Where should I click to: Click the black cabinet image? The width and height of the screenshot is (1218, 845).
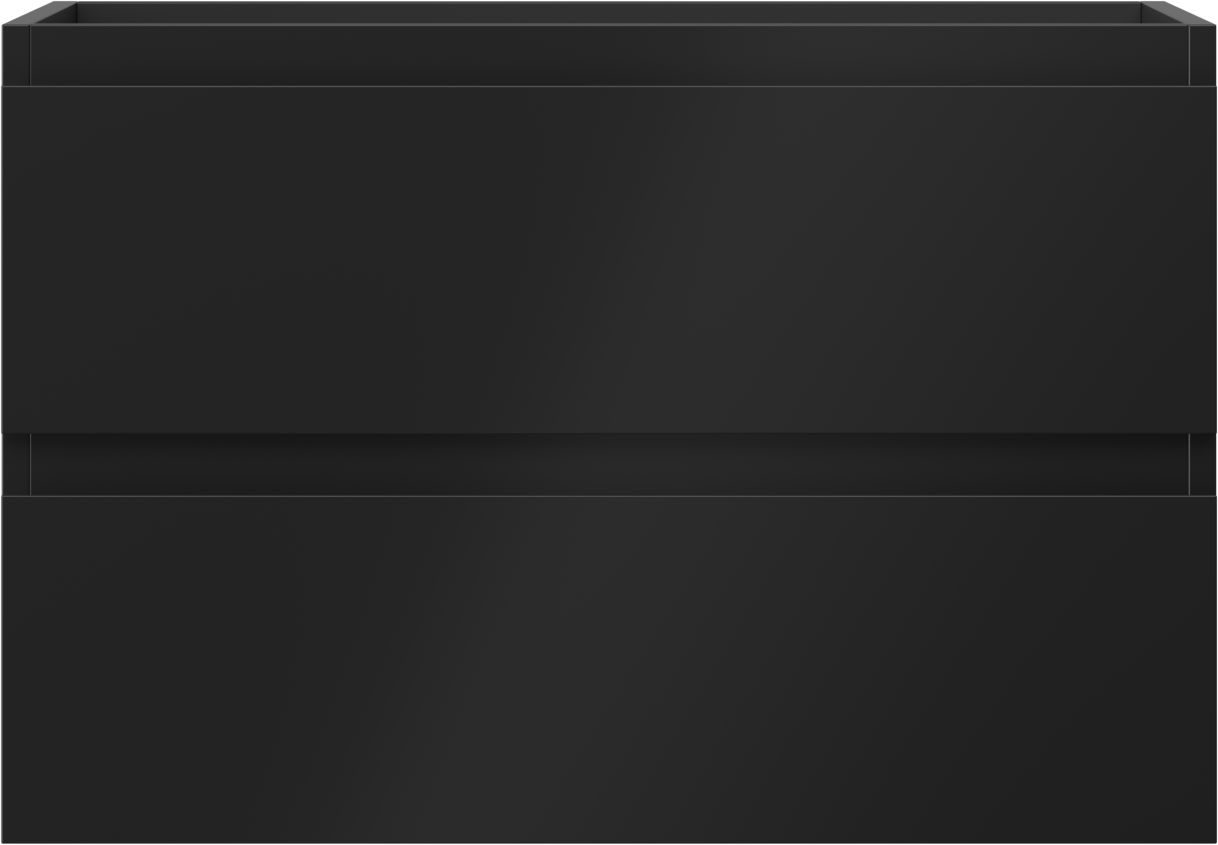tap(609, 422)
